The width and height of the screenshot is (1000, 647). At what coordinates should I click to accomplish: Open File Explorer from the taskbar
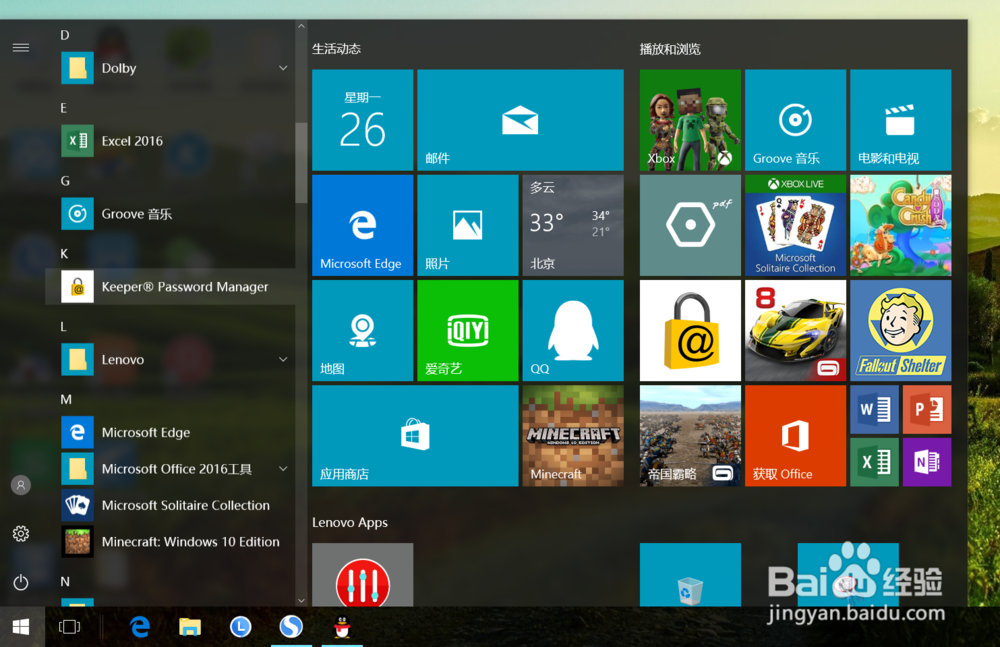point(189,627)
